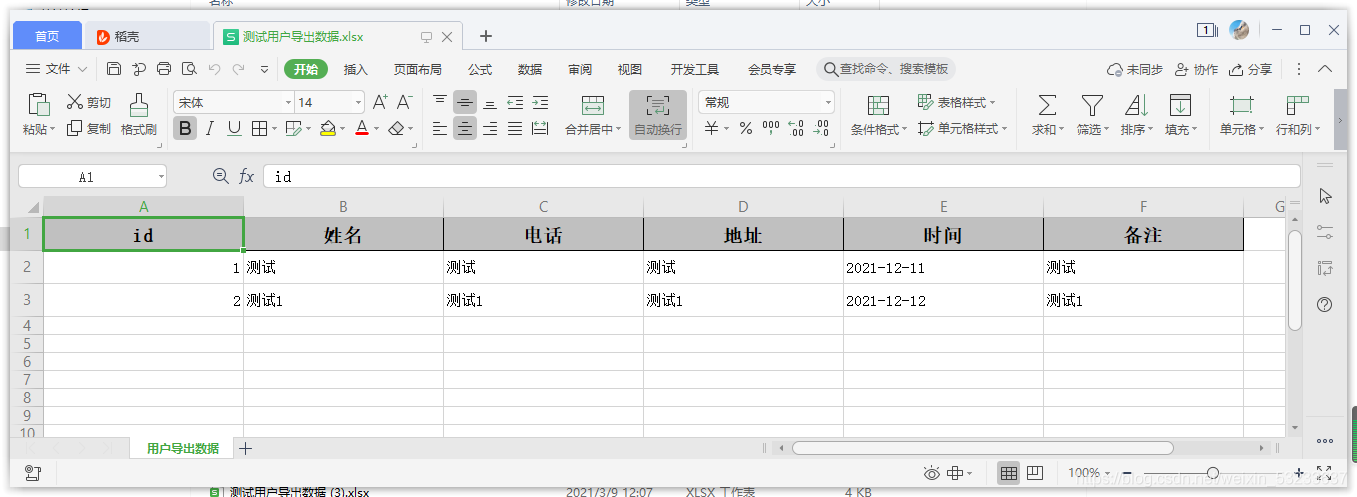Click the Filter (筛选) funnel icon
Viewport: 1357px width, 497px height.
[x=1092, y=105]
